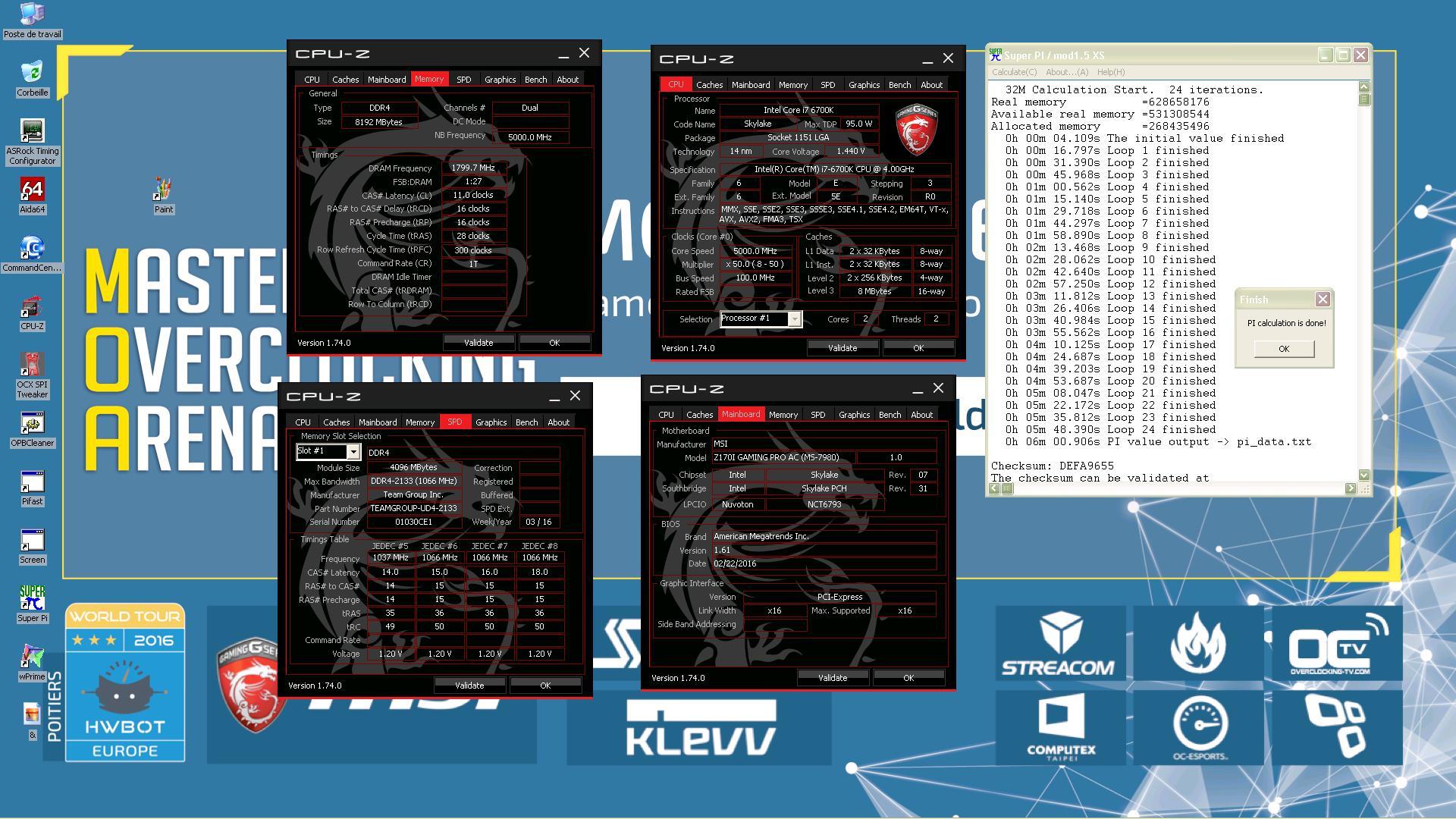Click OK in CPU tab CPU-Z window
The height and width of the screenshot is (819, 1456).
[x=918, y=348]
